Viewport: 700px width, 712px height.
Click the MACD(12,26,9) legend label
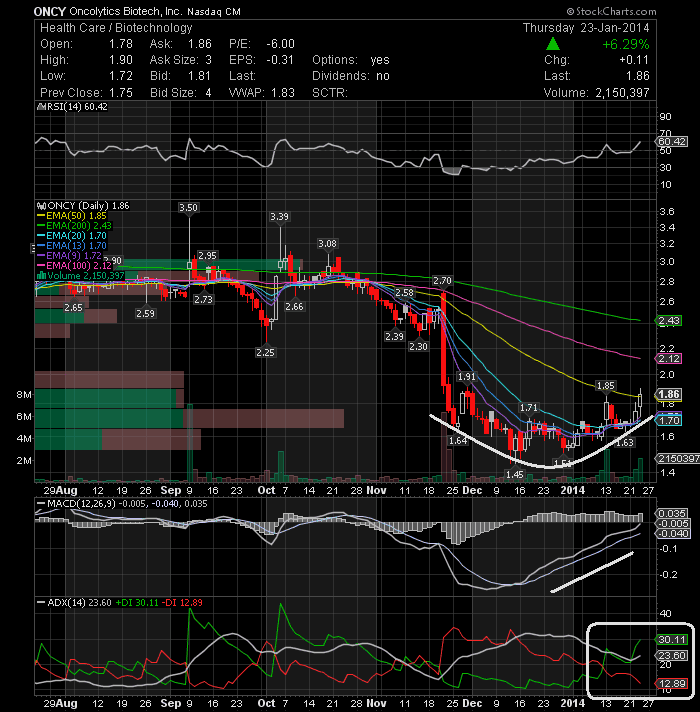(80, 504)
